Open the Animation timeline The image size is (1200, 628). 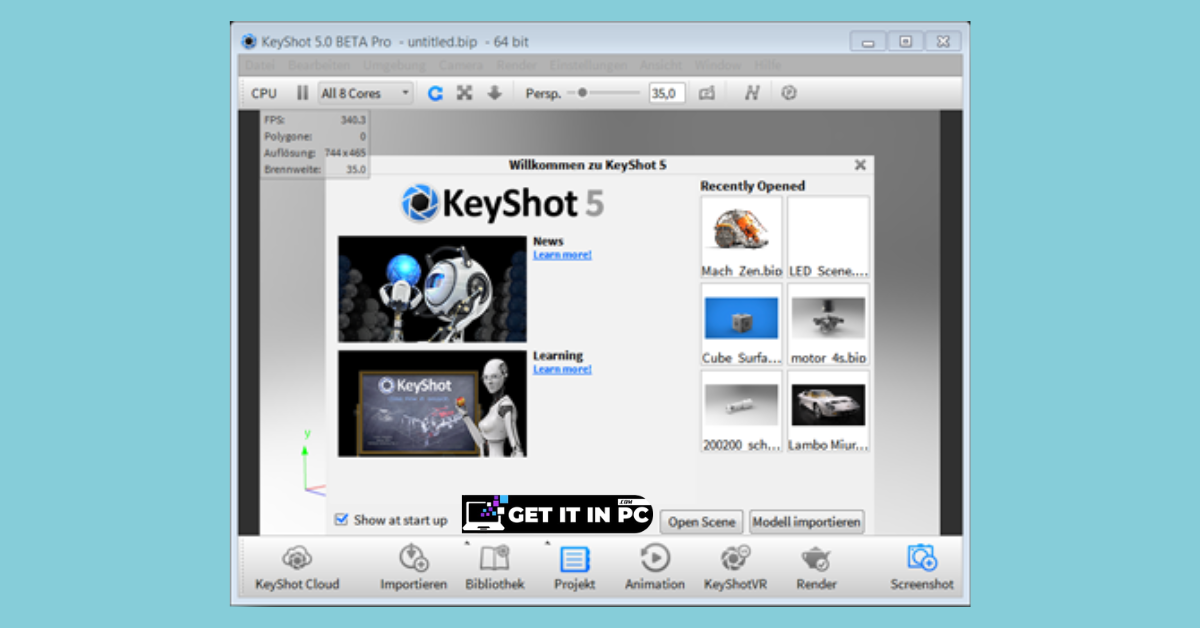tap(655, 568)
